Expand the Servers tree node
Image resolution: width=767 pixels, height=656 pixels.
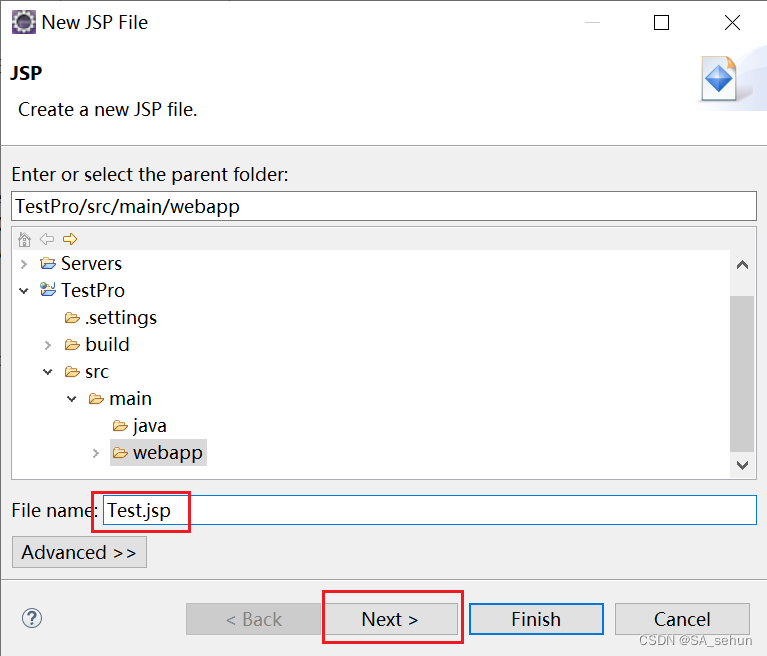(x=23, y=264)
